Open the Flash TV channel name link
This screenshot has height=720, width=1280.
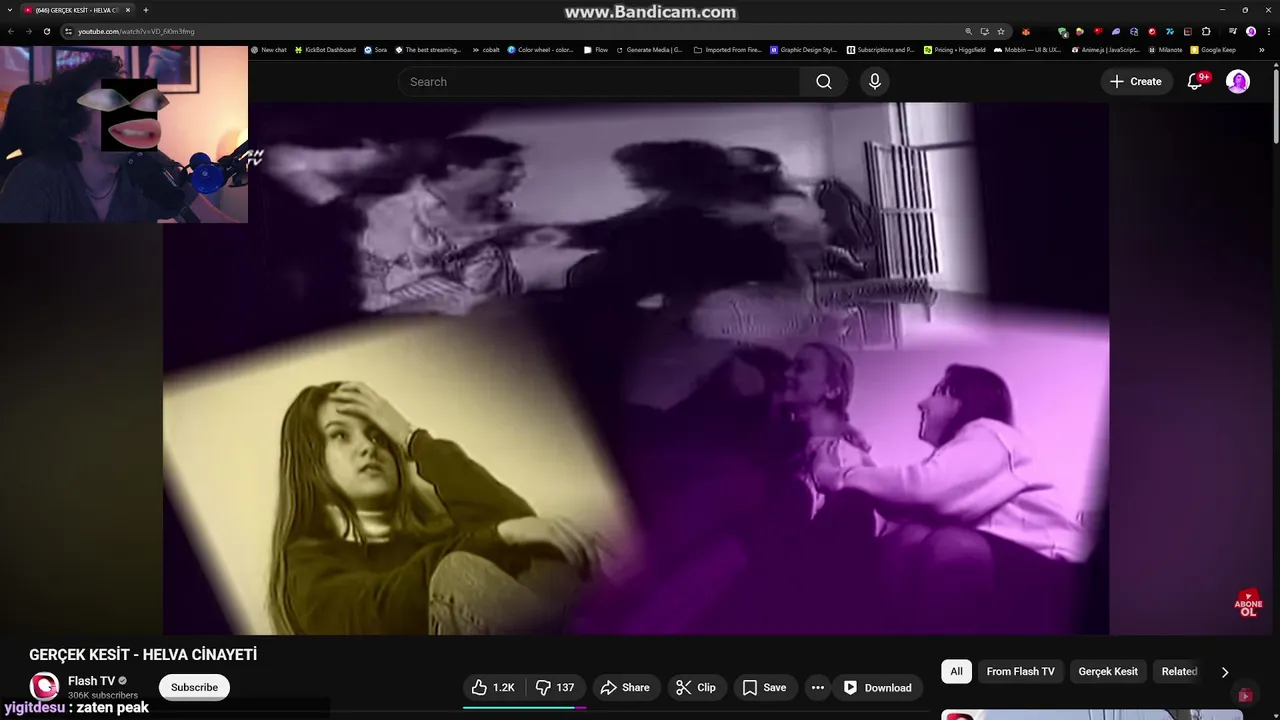[91, 681]
